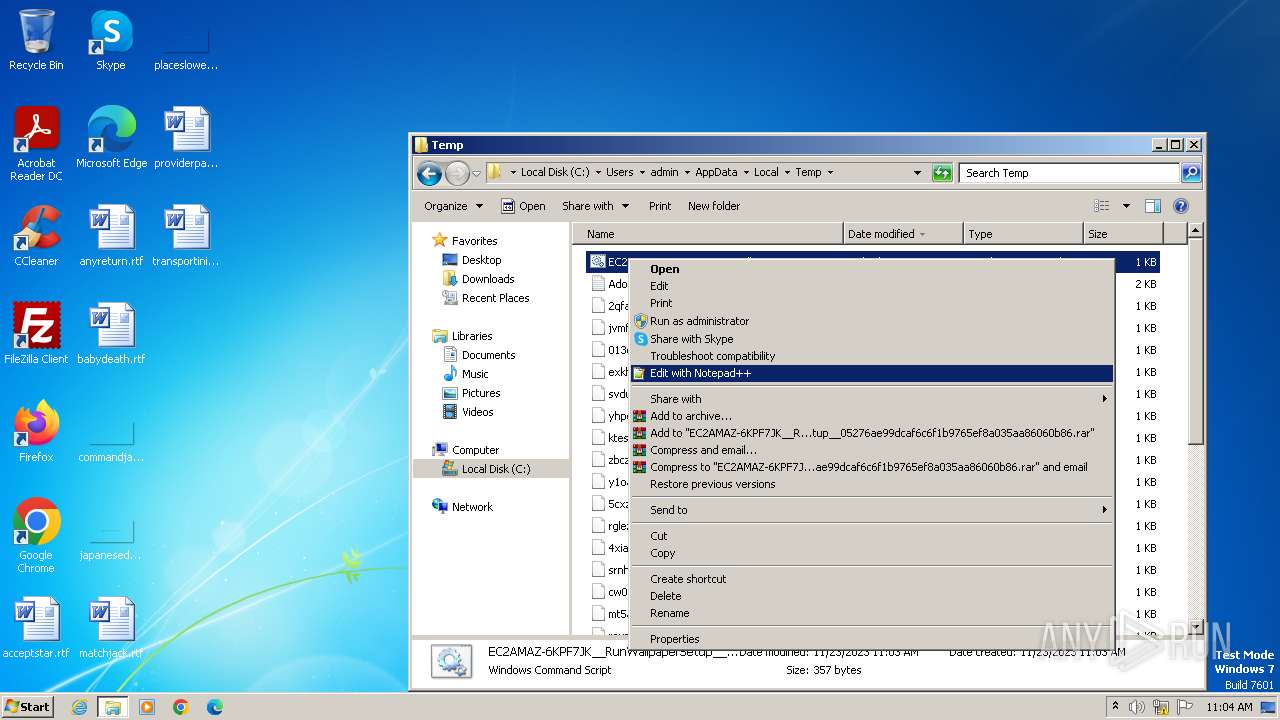Click the volume icon in system tray
The image size is (1280, 720).
[x=1137, y=707]
